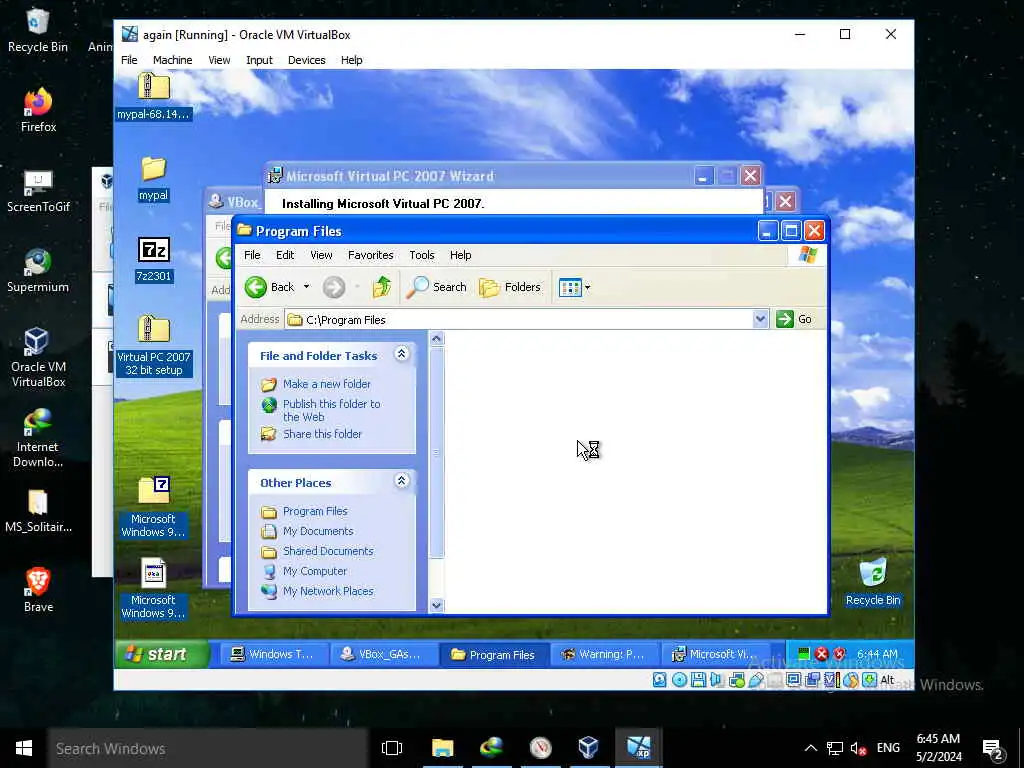Collapse the Other Places panel
Image resolution: width=1024 pixels, height=768 pixels.
tap(402, 482)
